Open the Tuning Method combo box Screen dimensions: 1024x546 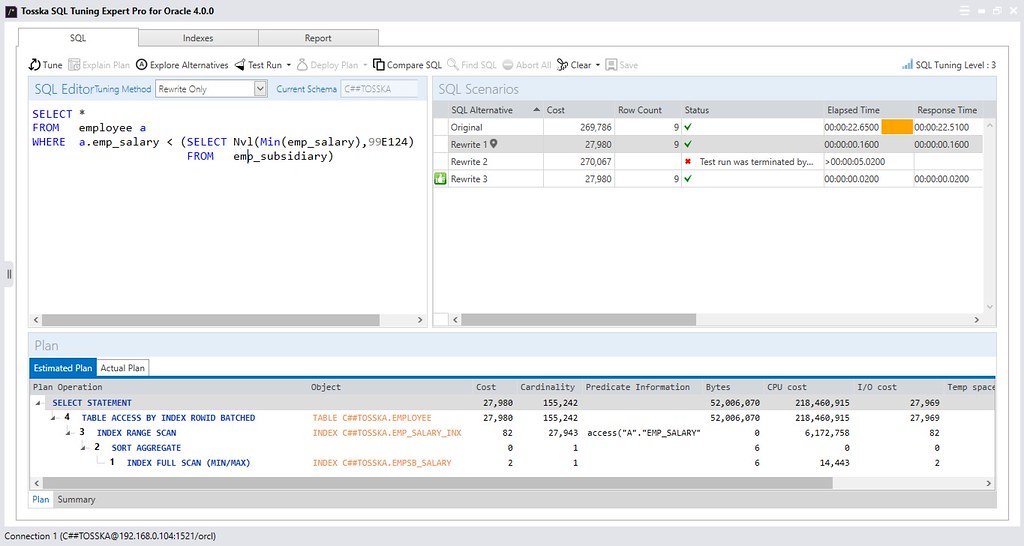(x=211, y=89)
